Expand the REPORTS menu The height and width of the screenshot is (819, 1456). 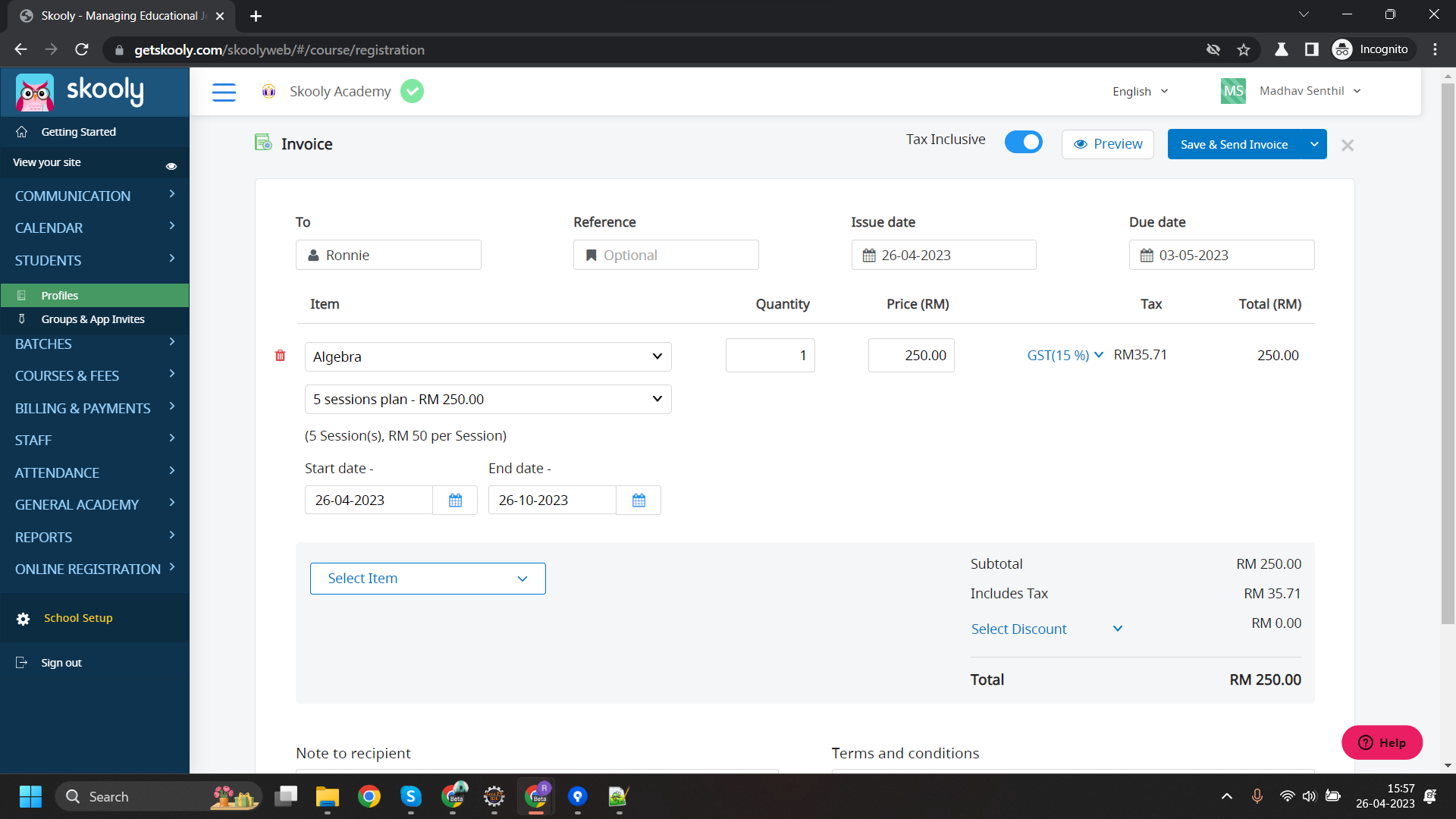pyautogui.click(x=95, y=537)
